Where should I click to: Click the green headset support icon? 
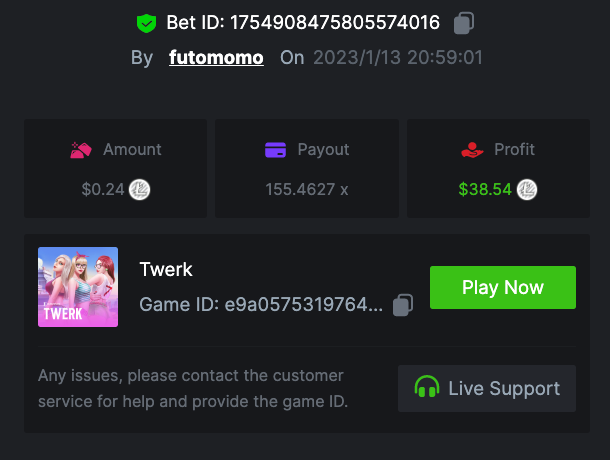pyautogui.click(x=427, y=388)
